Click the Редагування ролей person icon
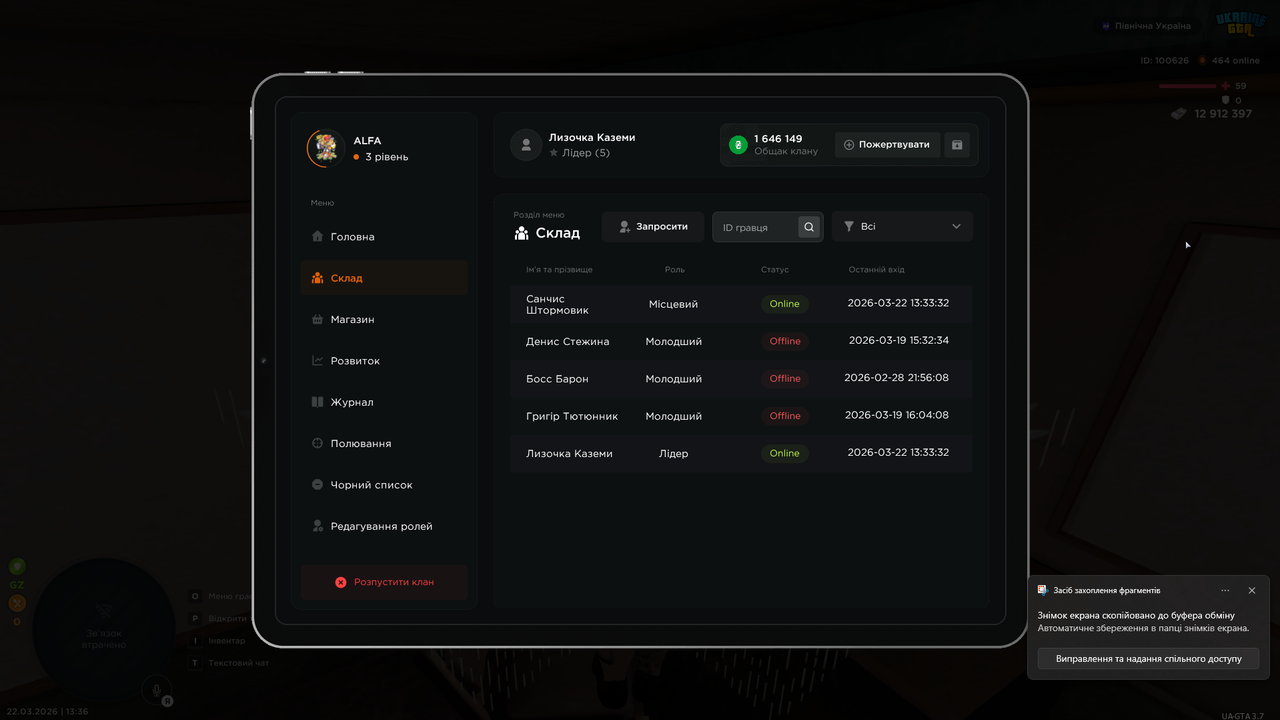The image size is (1280, 720). click(317, 526)
